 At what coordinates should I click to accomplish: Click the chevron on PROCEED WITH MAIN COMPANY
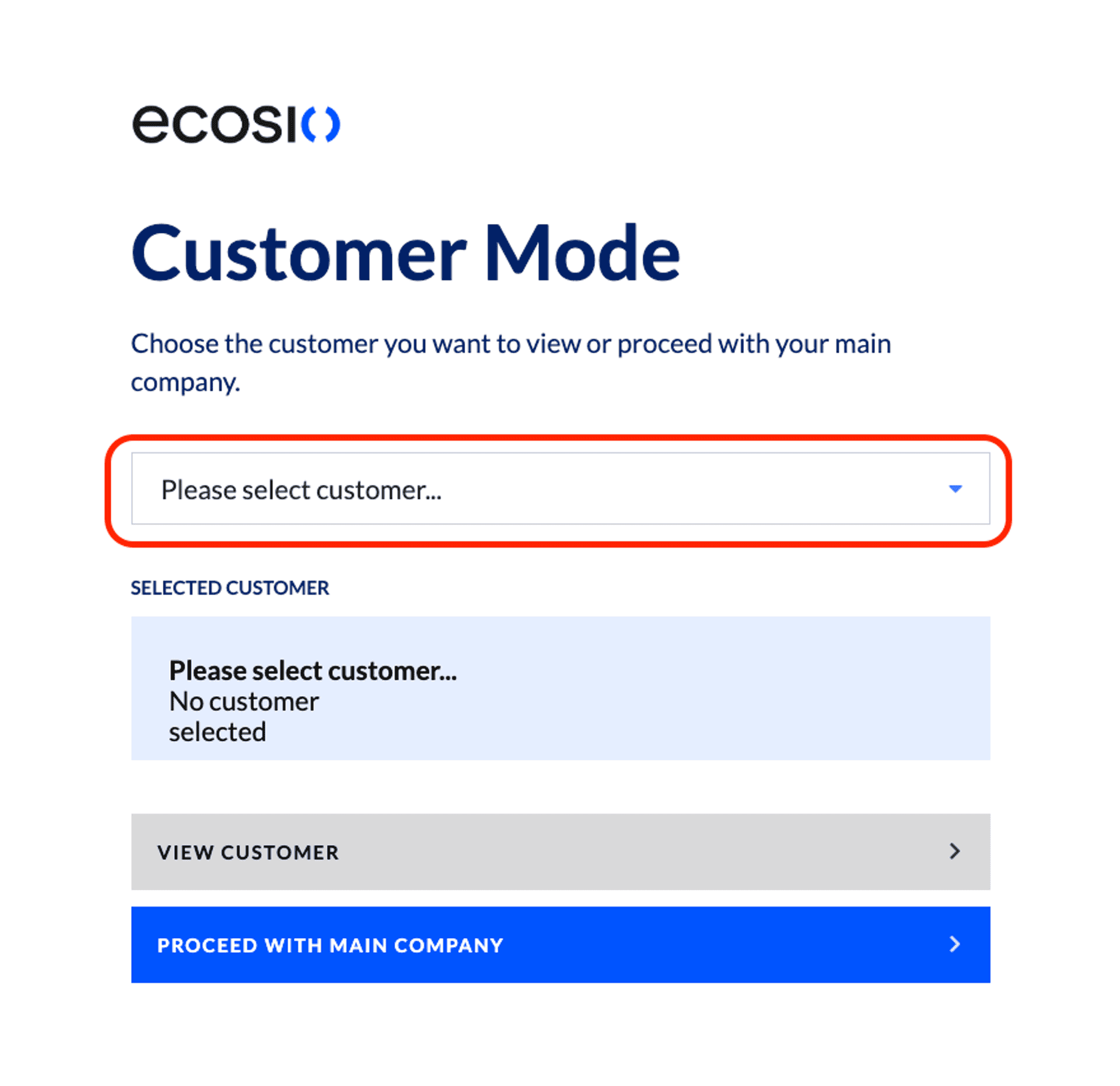[x=954, y=945]
